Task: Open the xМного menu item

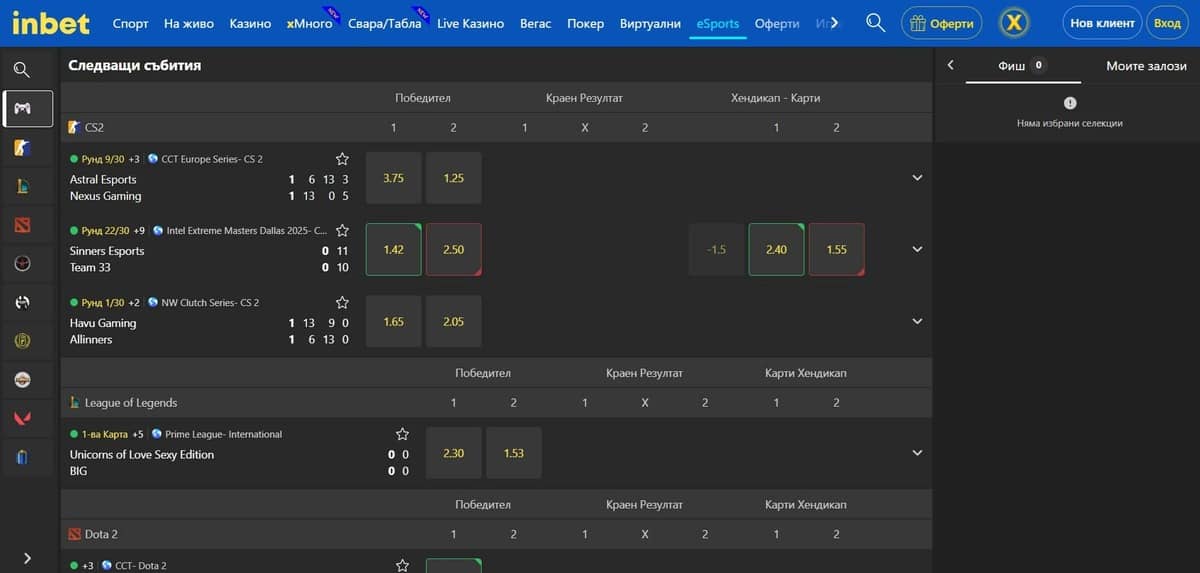Action: click(x=309, y=23)
